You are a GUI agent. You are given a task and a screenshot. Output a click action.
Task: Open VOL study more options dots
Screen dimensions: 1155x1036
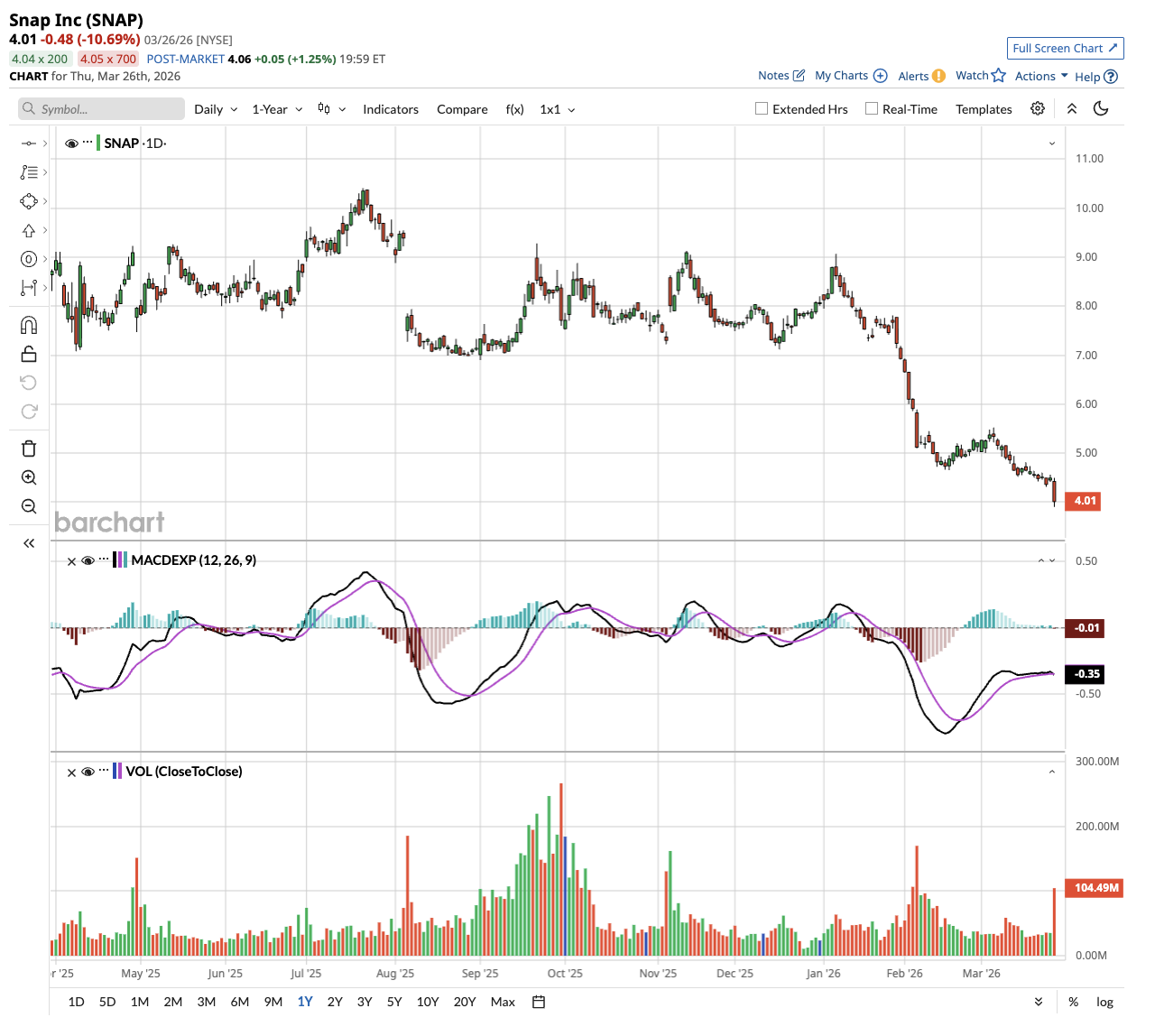(x=104, y=771)
